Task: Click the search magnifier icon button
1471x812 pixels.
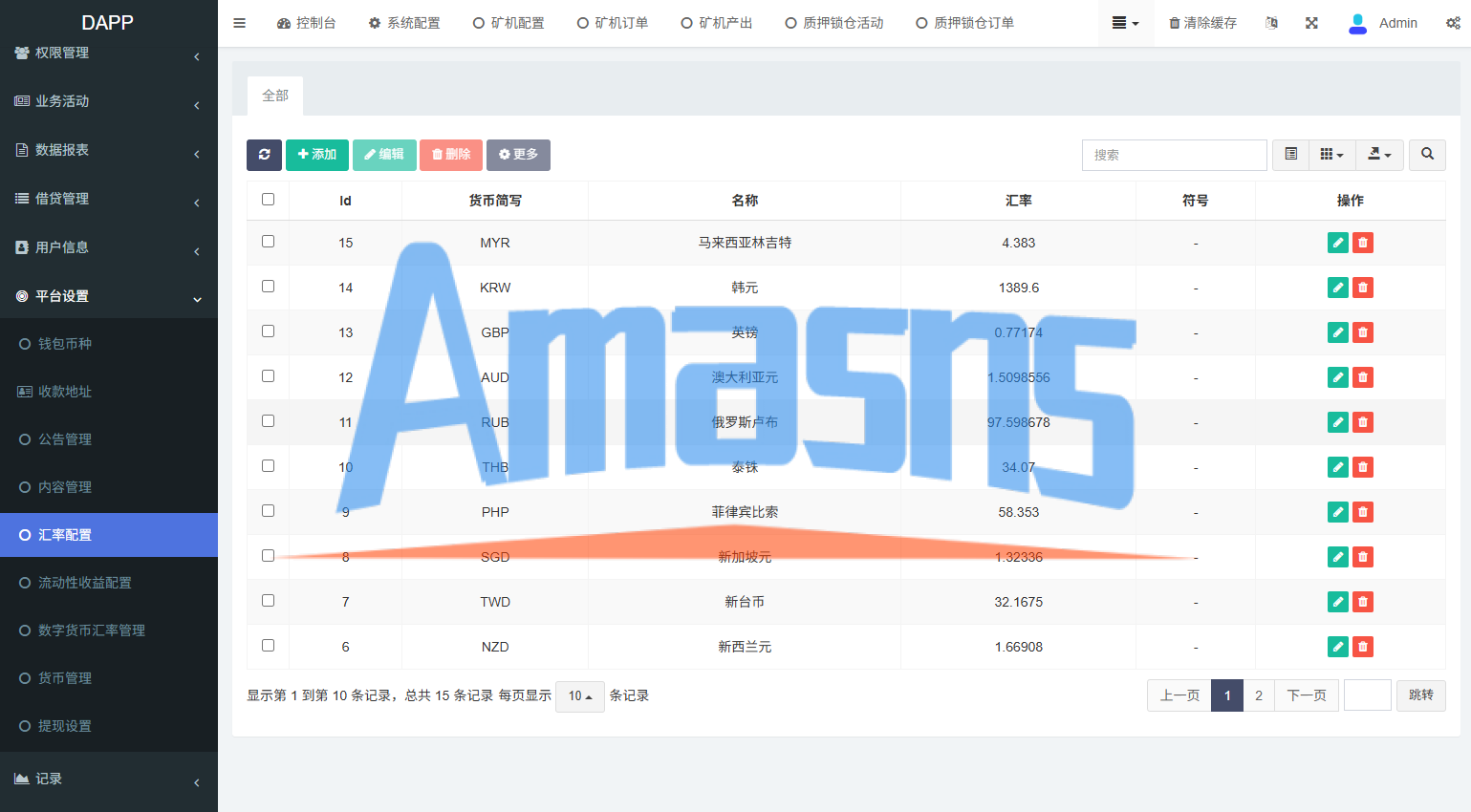Action: pos(1427,155)
